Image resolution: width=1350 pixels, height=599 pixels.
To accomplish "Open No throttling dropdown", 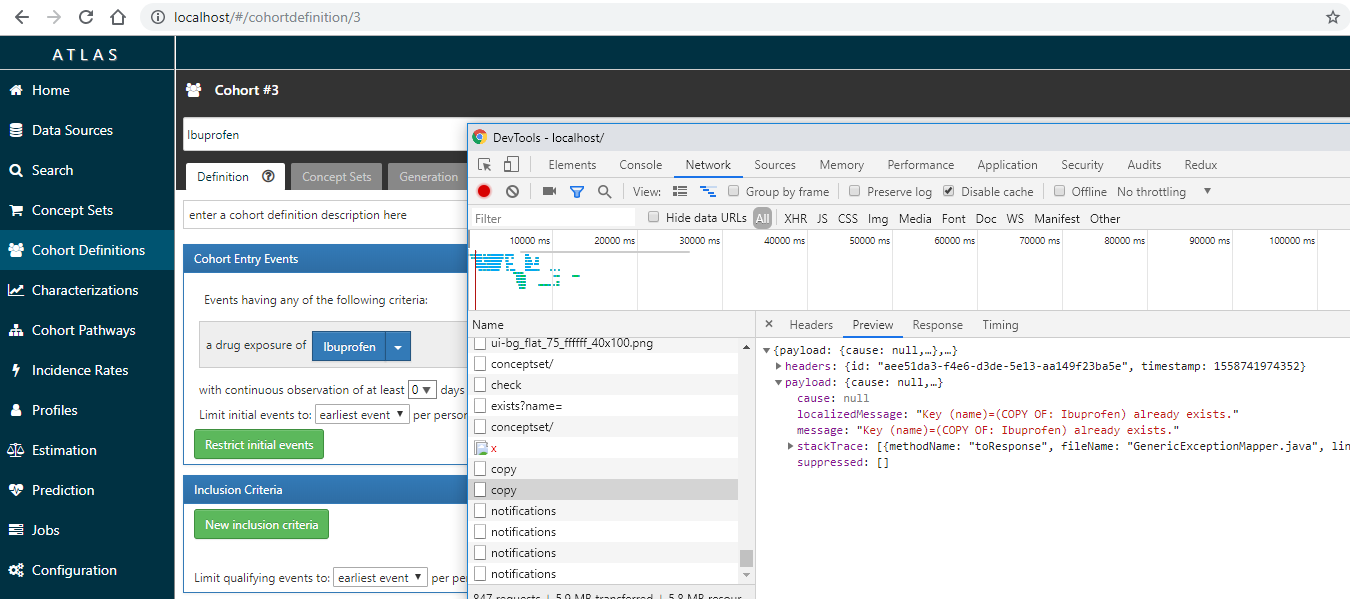I will (x=1164, y=191).
